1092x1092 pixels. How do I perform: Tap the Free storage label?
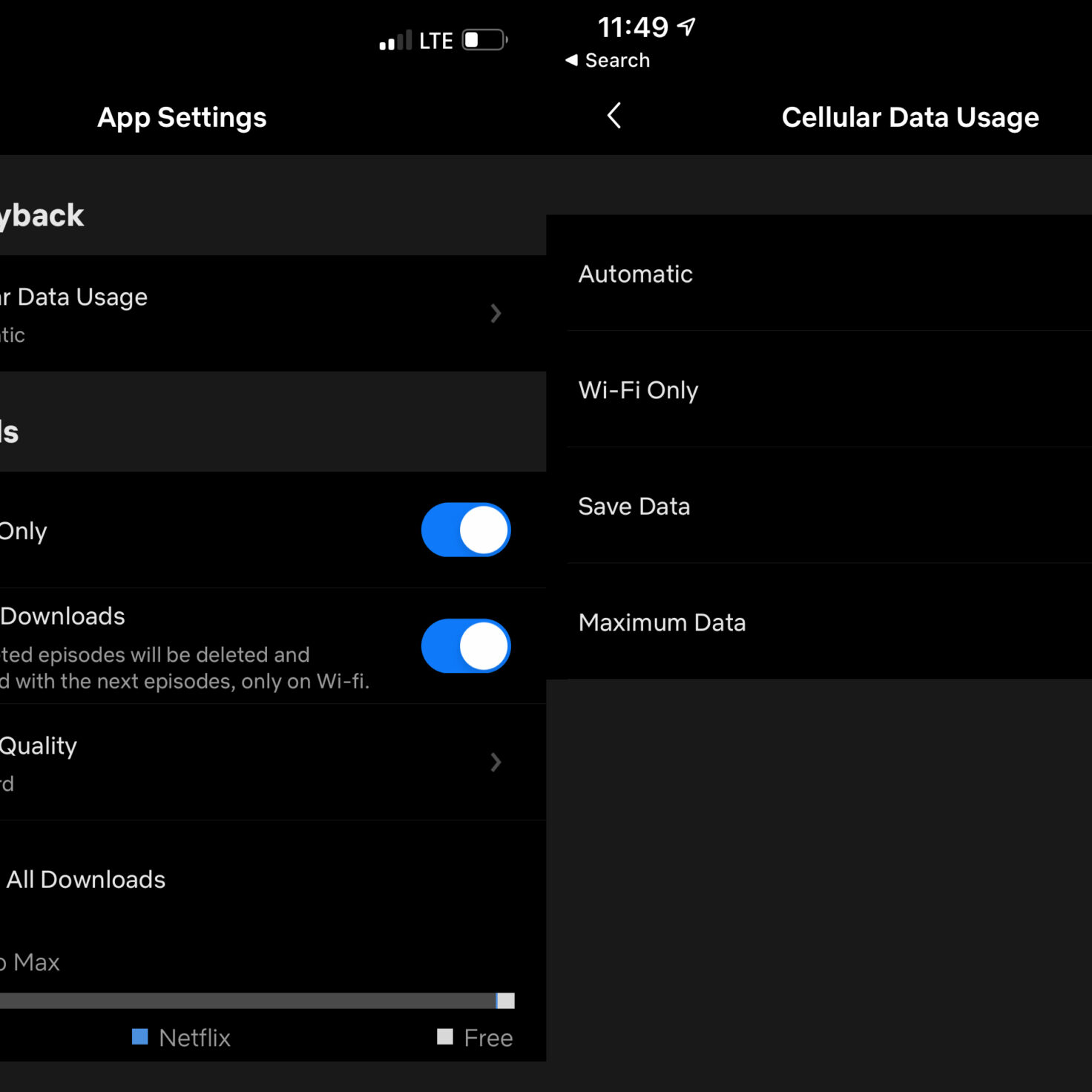[x=488, y=1037]
